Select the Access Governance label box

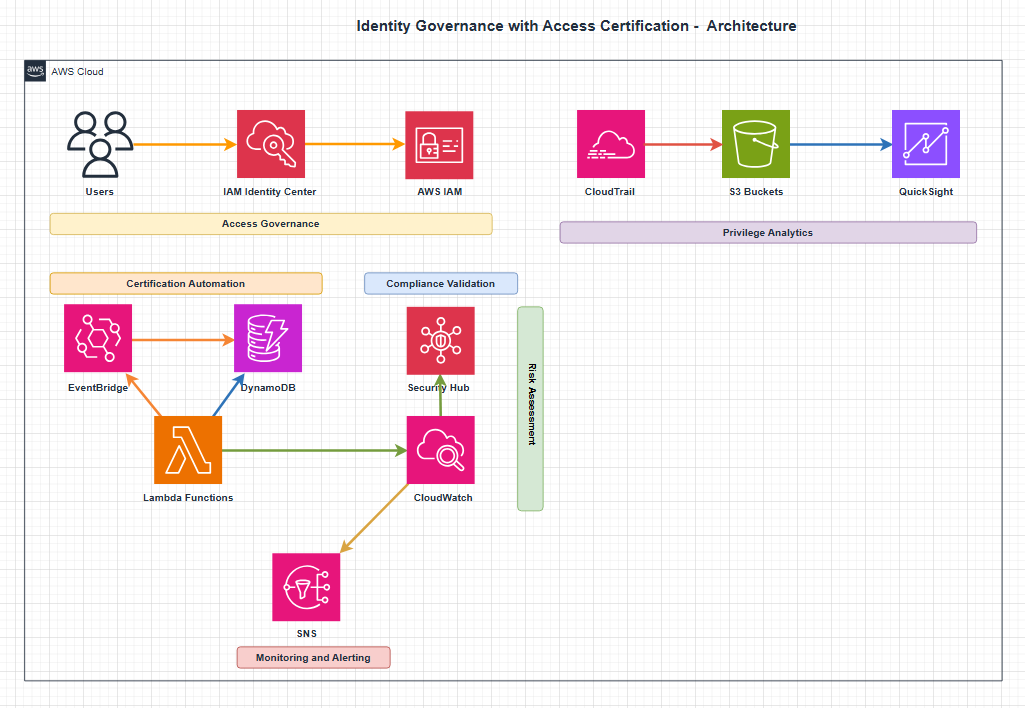pyautogui.click(x=271, y=224)
